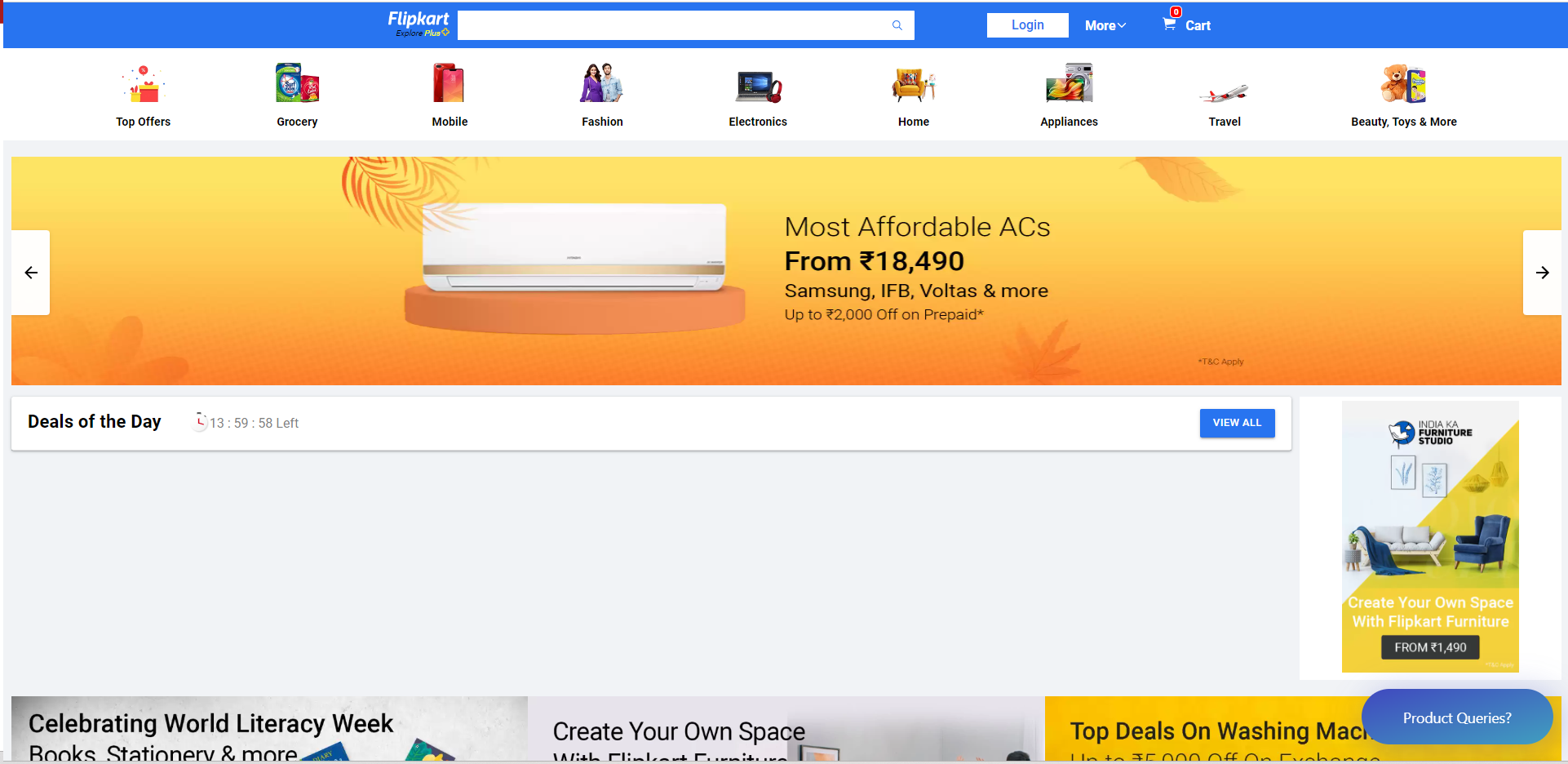The image size is (1568, 764).
Task: Select the Appliances category icon
Action: (1069, 83)
